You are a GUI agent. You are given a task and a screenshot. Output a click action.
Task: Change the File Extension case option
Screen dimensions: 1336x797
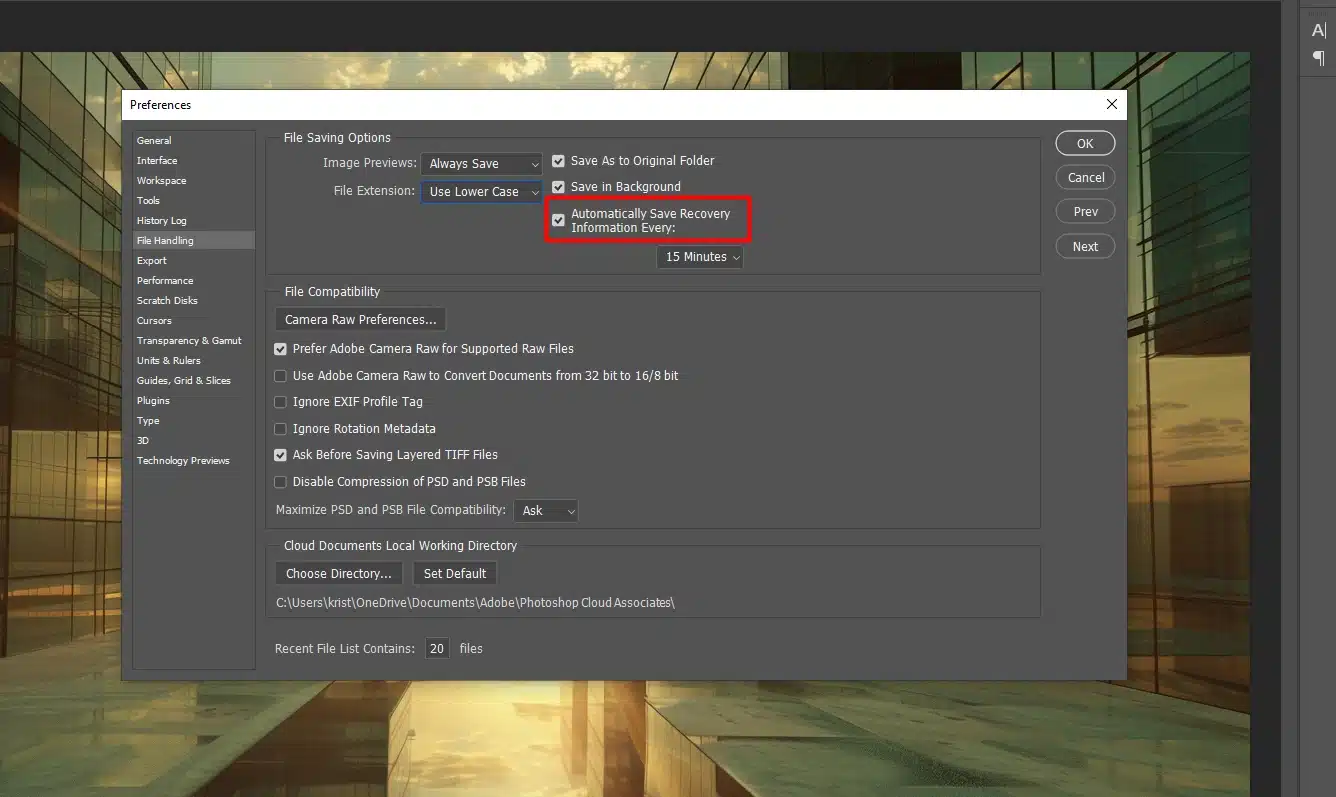(481, 191)
